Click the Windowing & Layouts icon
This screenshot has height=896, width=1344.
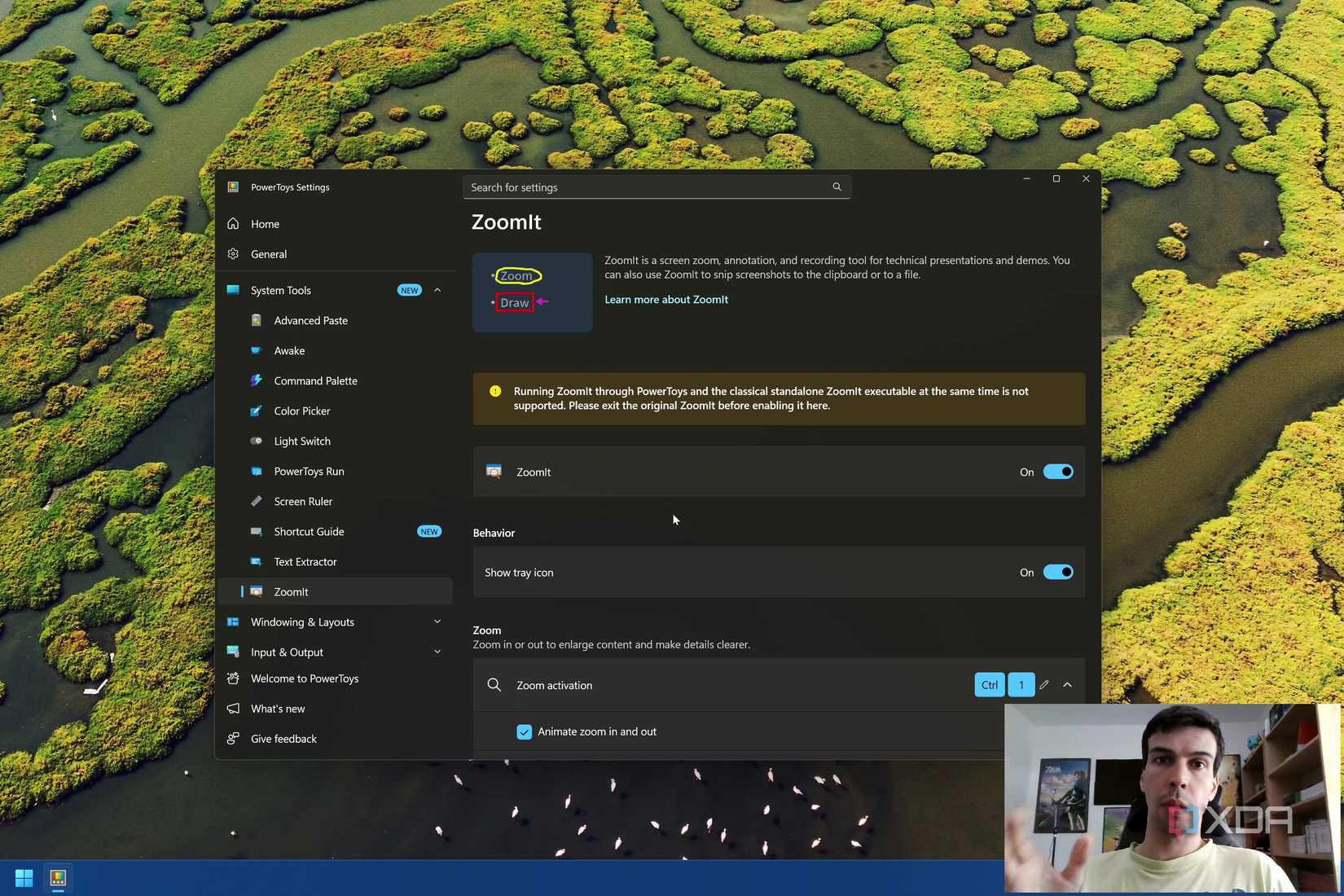point(233,621)
